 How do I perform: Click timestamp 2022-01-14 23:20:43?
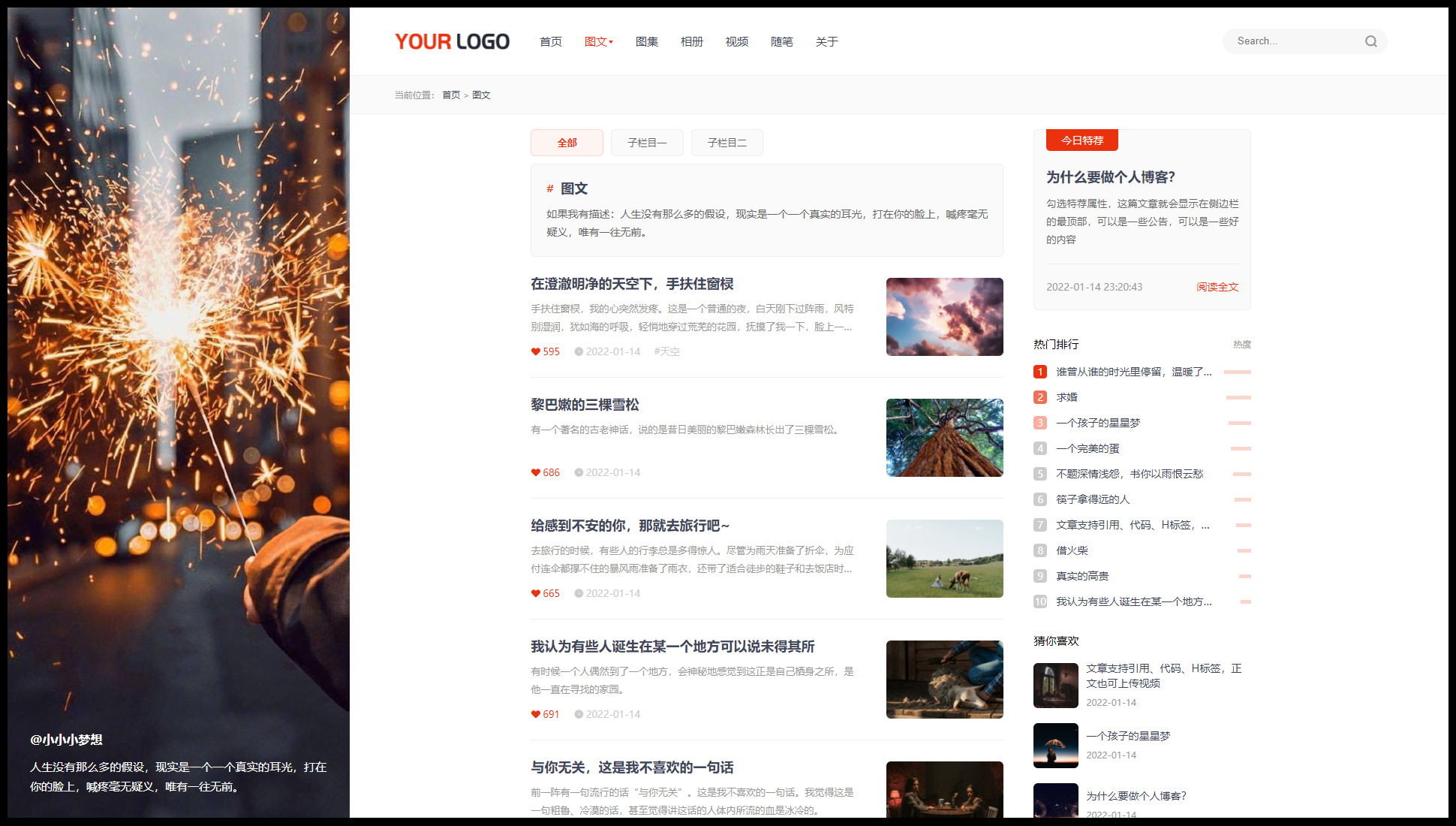(x=1094, y=287)
